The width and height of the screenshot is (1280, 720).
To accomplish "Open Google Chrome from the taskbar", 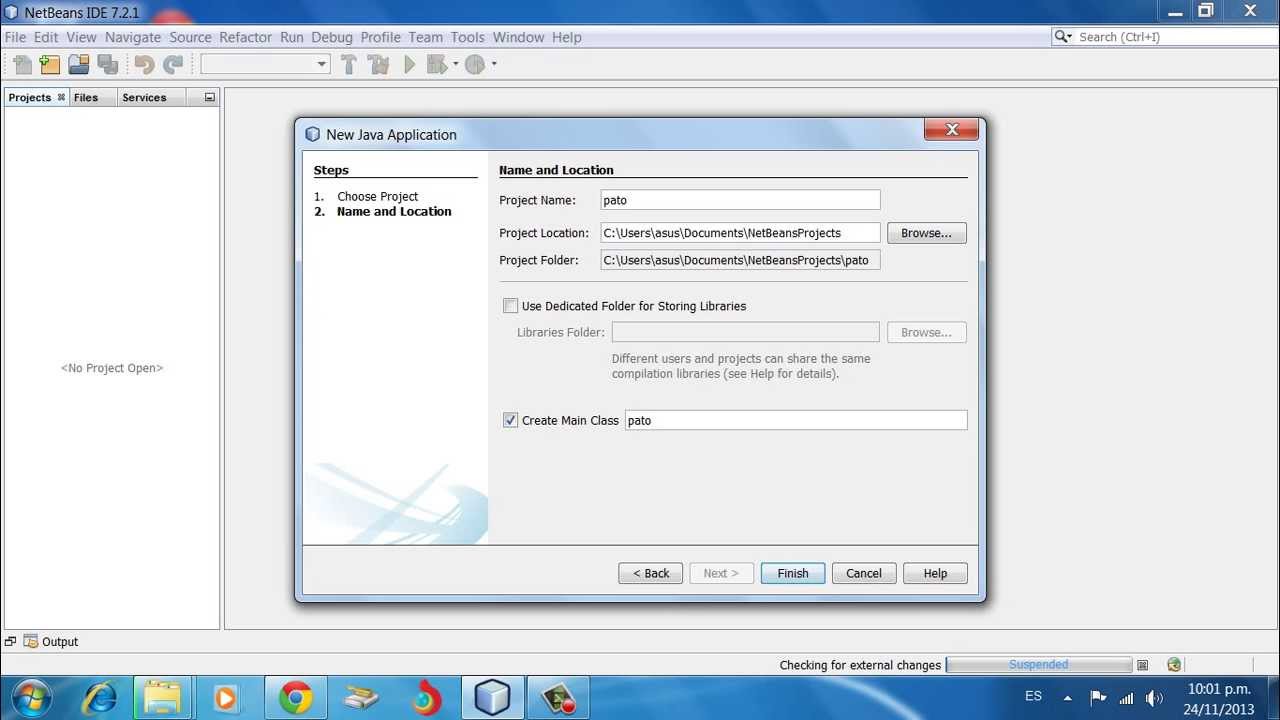I will pyautogui.click(x=295, y=697).
